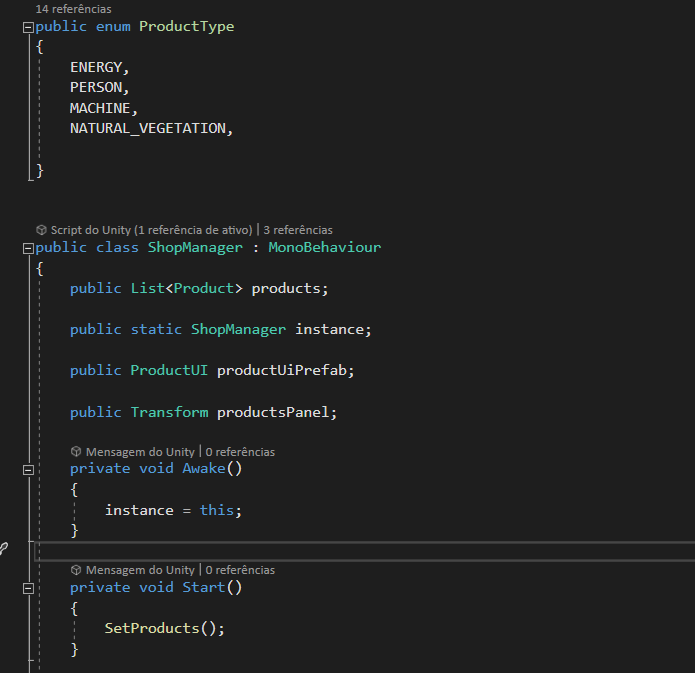Click '0 referências' above Start method

coord(240,570)
